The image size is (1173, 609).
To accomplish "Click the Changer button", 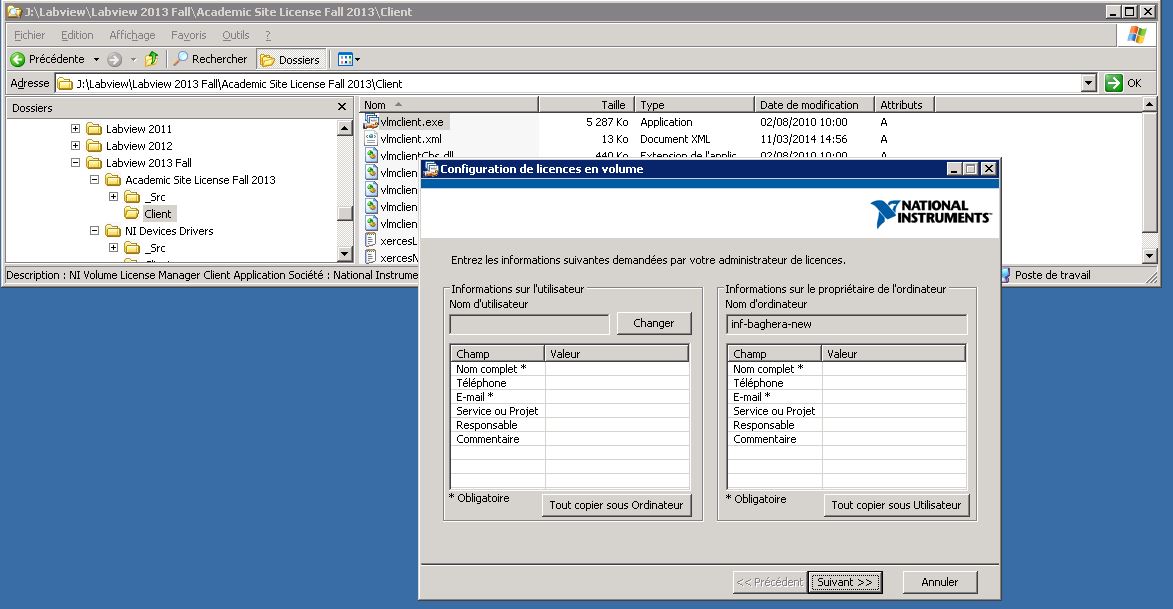I will coord(654,323).
